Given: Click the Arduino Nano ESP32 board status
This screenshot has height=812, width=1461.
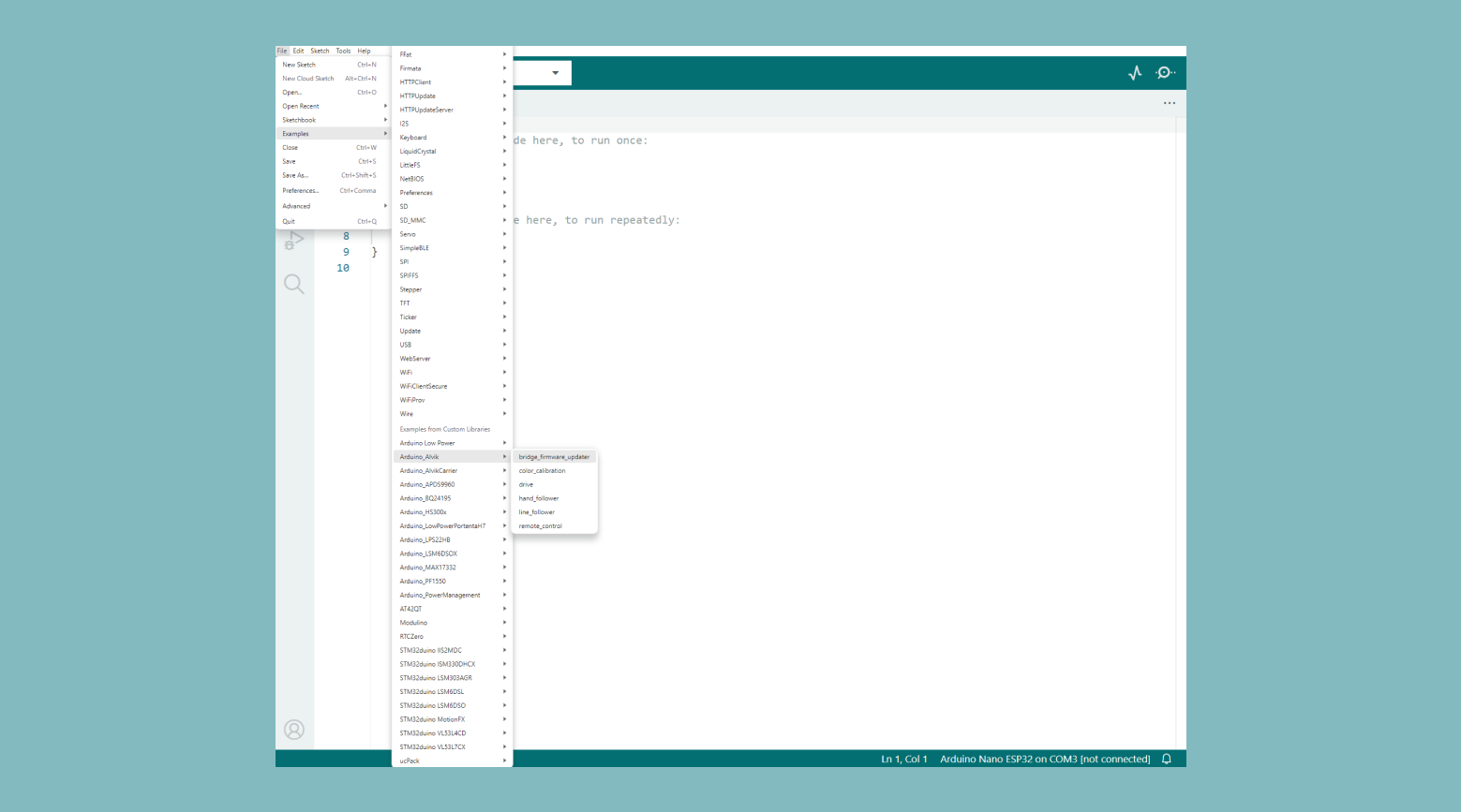Looking at the screenshot, I should click(x=1045, y=760).
